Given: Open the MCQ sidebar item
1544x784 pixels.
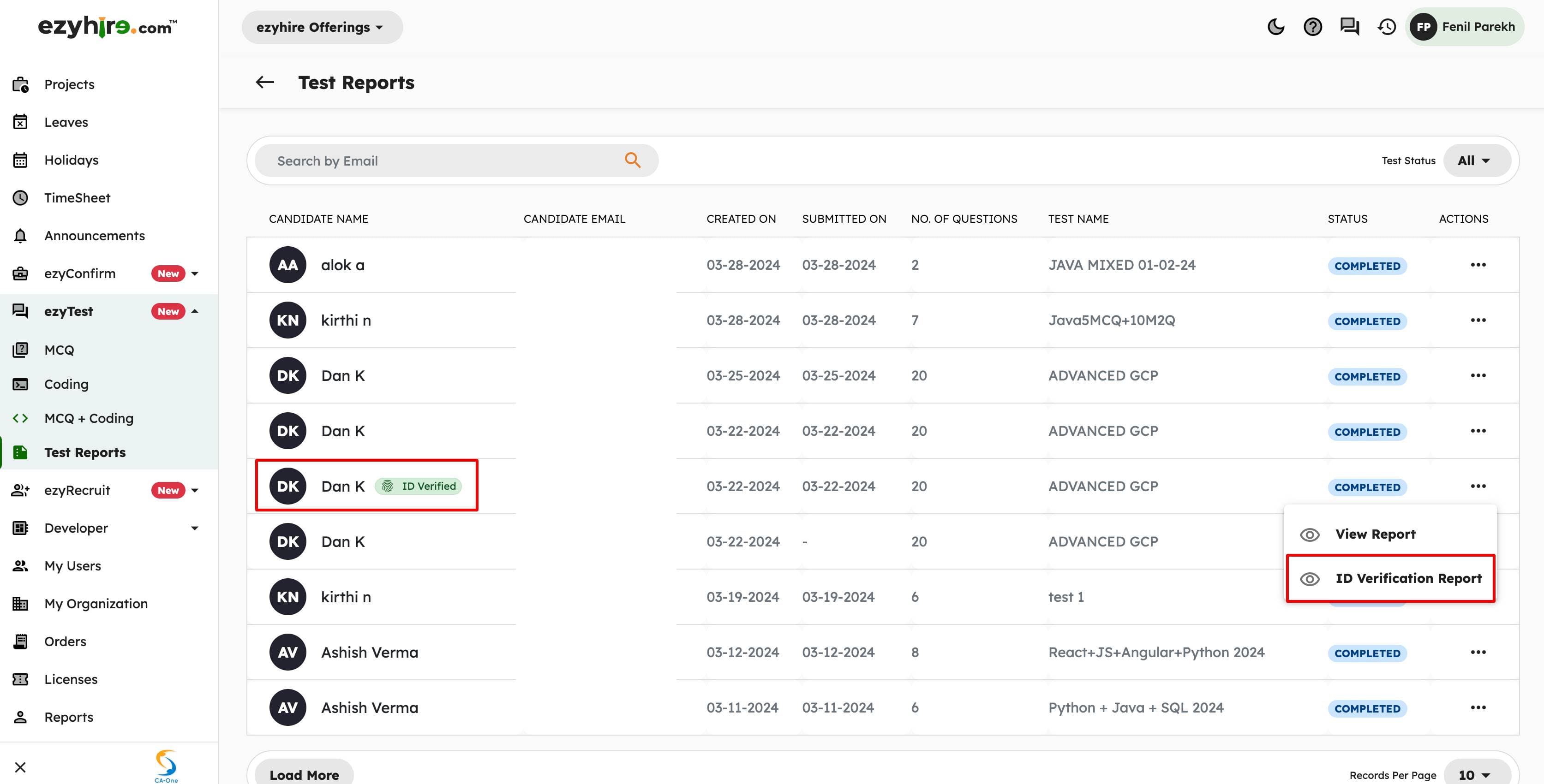Looking at the screenshot, I should click(59, 350).
